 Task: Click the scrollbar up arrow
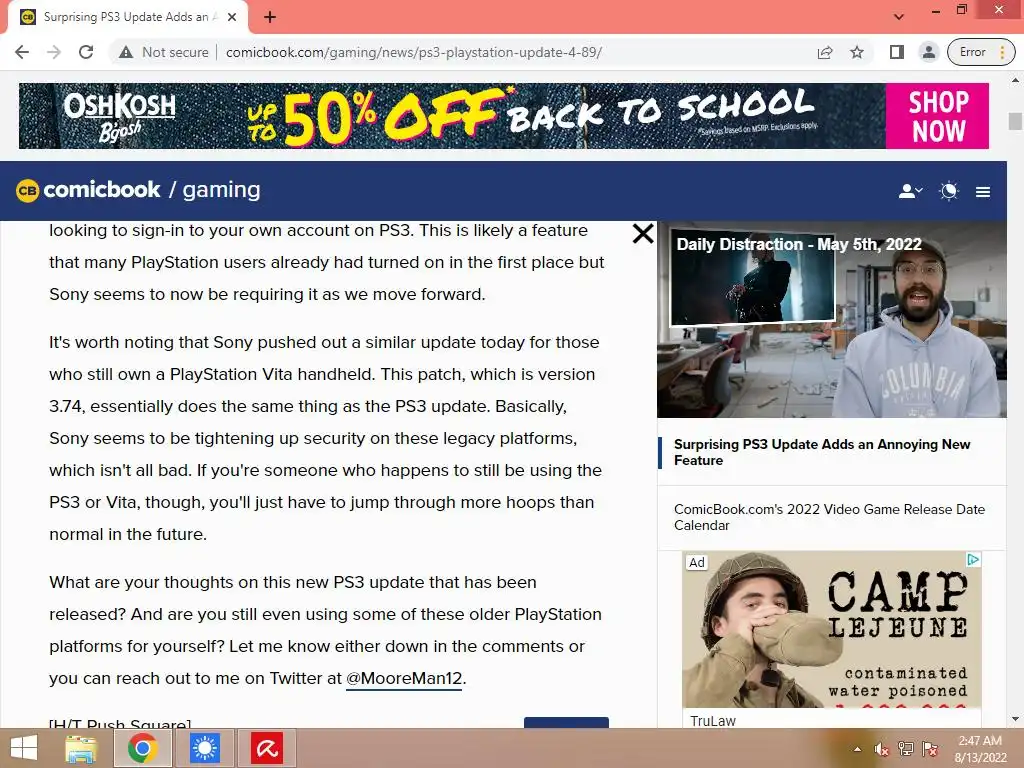(x=1015, y=80)
